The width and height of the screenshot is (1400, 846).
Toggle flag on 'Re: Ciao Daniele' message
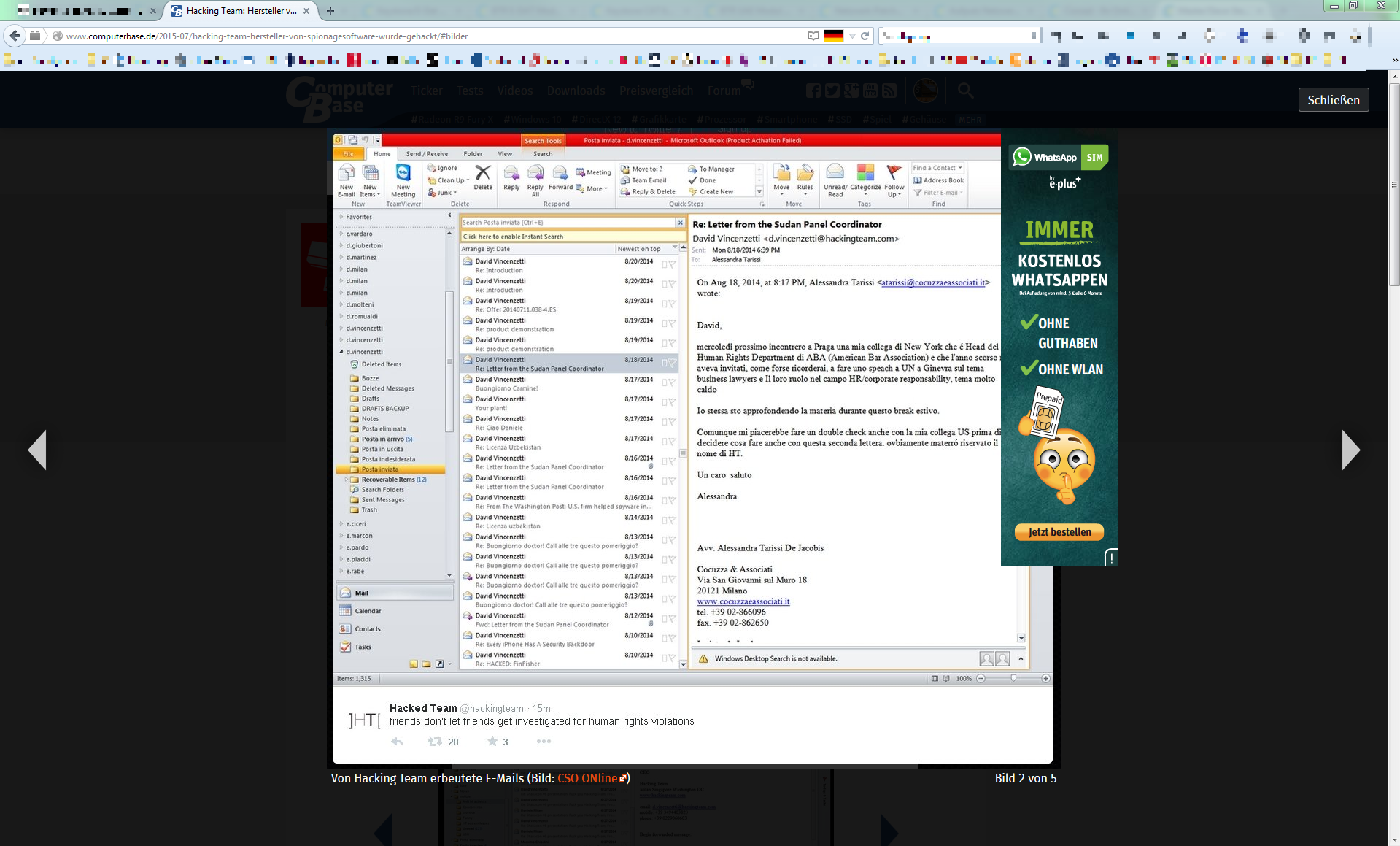(672, 422)
